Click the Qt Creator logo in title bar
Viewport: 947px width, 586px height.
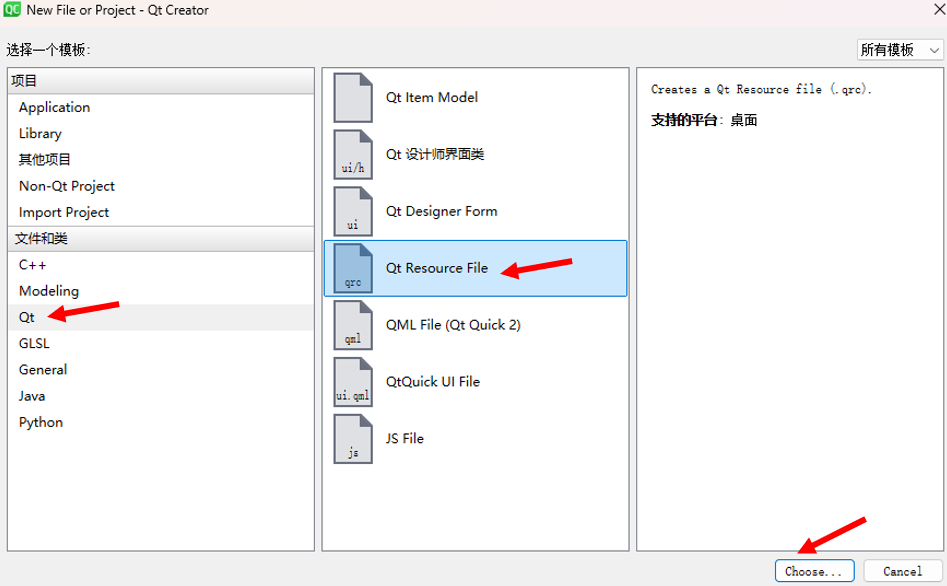(12, 10)
